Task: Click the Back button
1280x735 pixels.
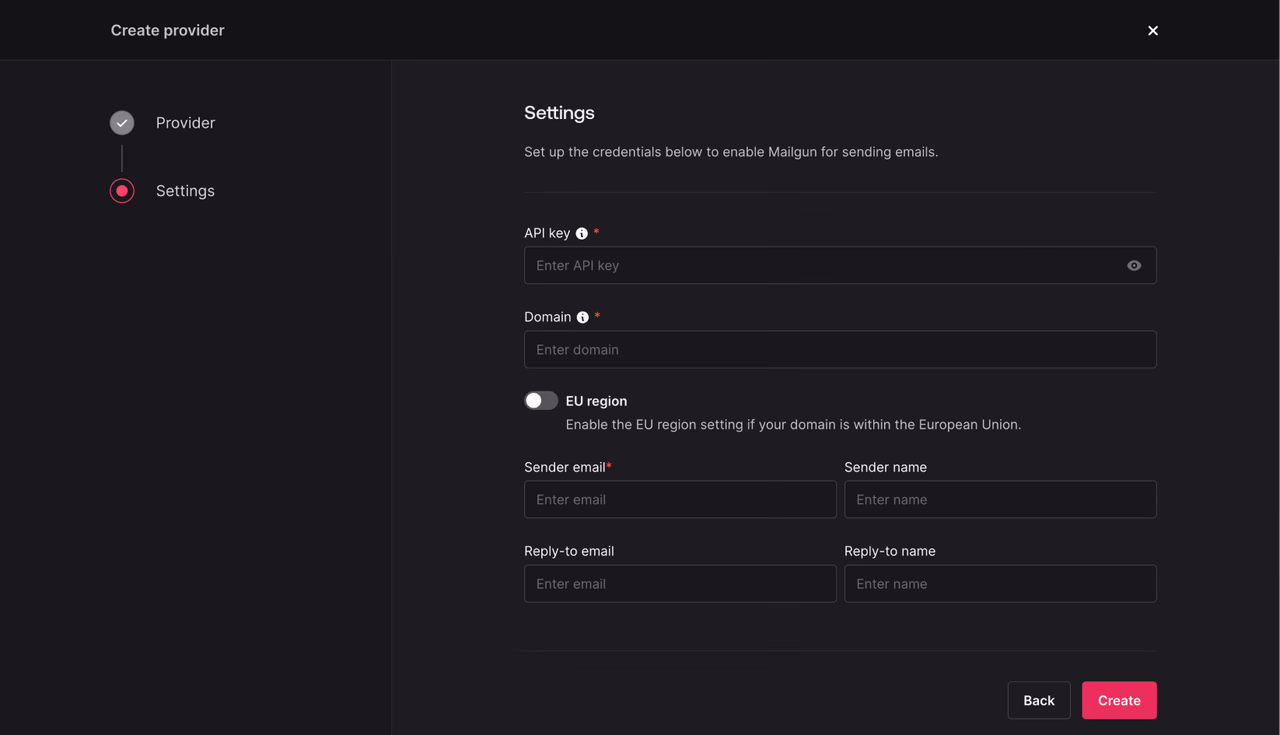Action: click(x=1039, y=700)
